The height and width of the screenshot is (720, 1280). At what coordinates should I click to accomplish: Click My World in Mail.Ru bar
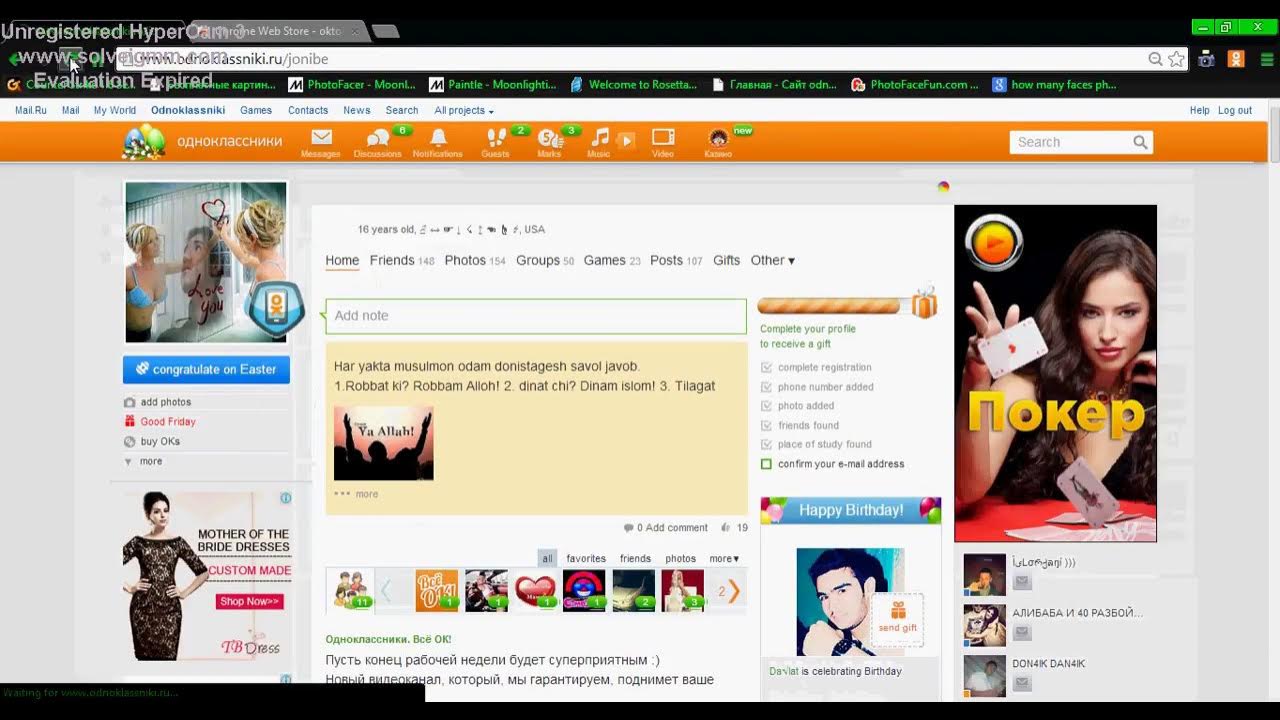(x=115, y=110)
